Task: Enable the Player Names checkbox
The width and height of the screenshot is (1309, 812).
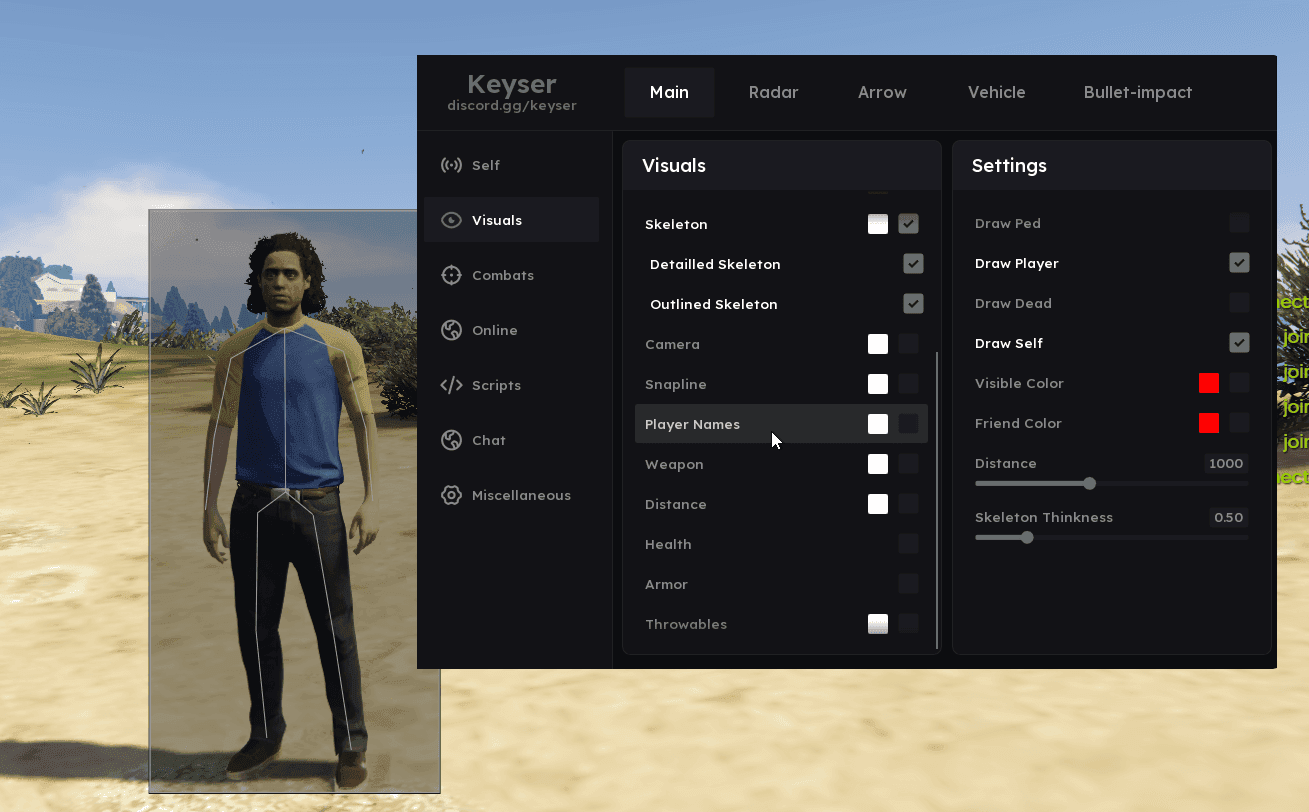Action: point(908,424)
